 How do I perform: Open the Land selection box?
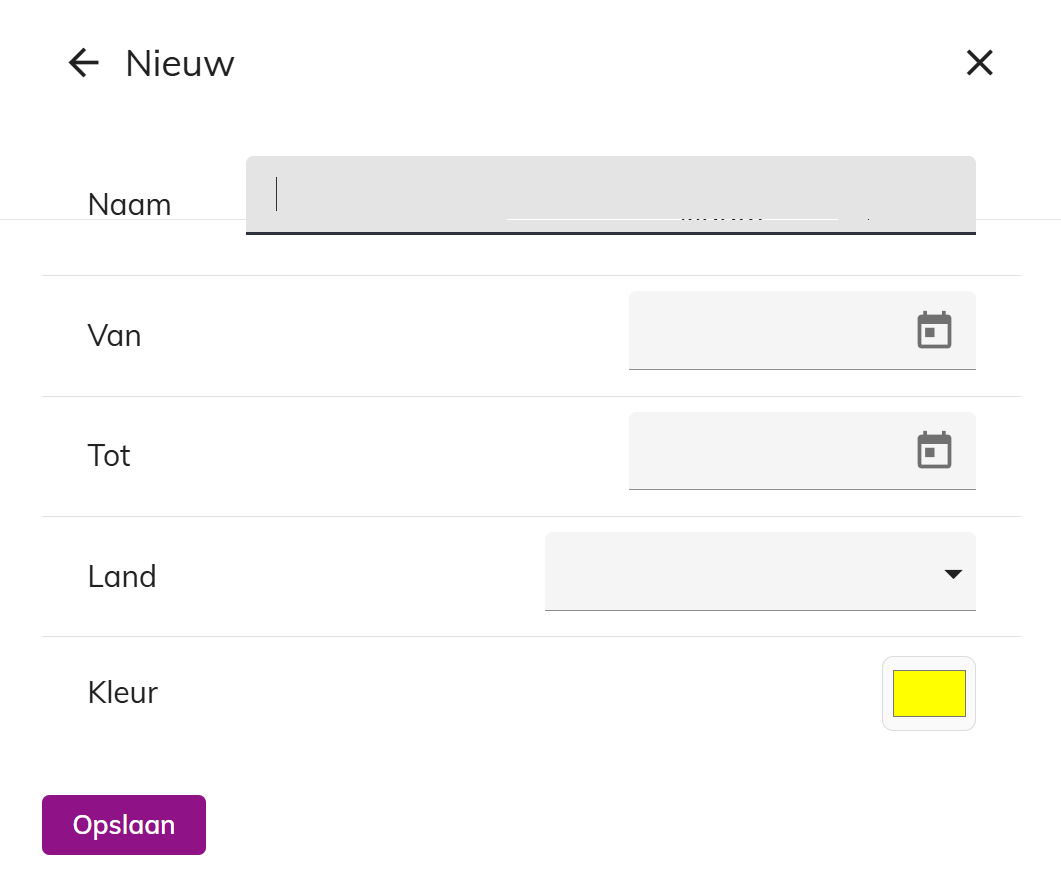(760, 571)
